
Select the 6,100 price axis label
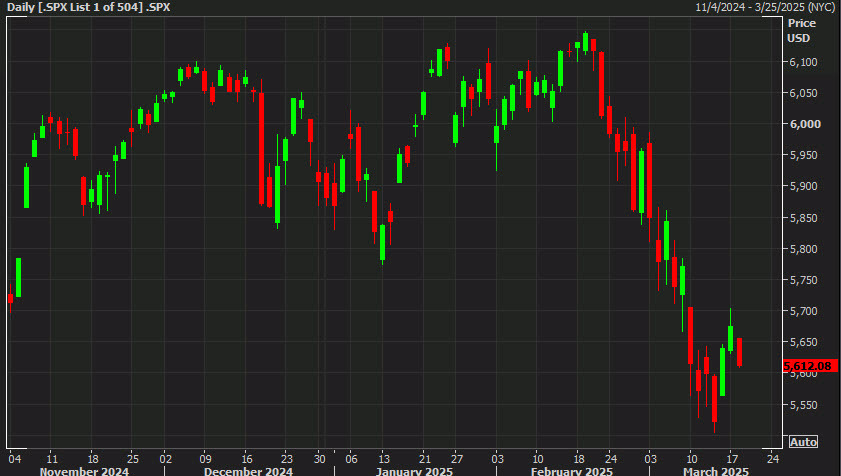click(x=803, y=62)
